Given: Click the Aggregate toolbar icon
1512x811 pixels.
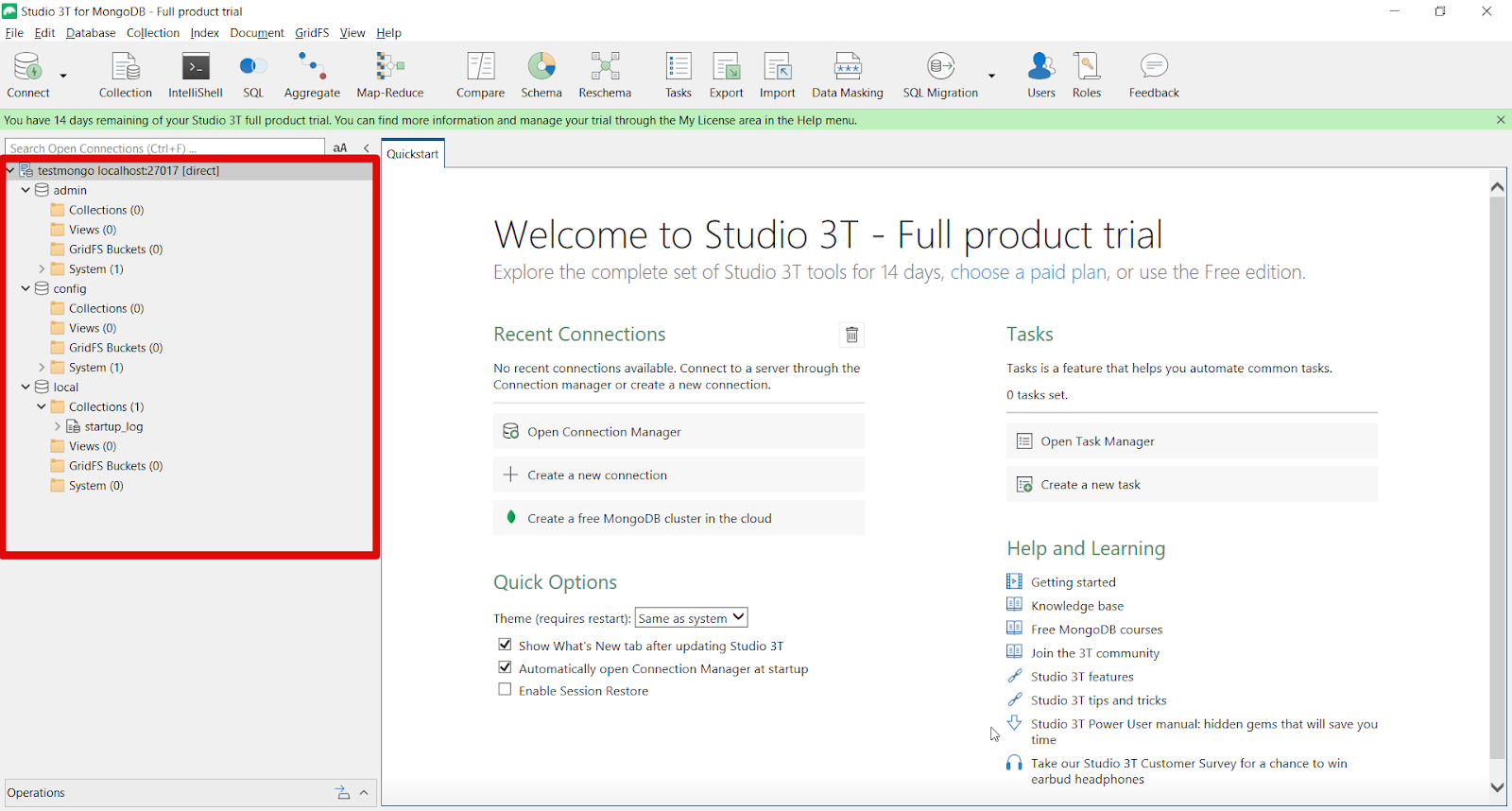Looking at the screenshot, I should coord(312,75).
